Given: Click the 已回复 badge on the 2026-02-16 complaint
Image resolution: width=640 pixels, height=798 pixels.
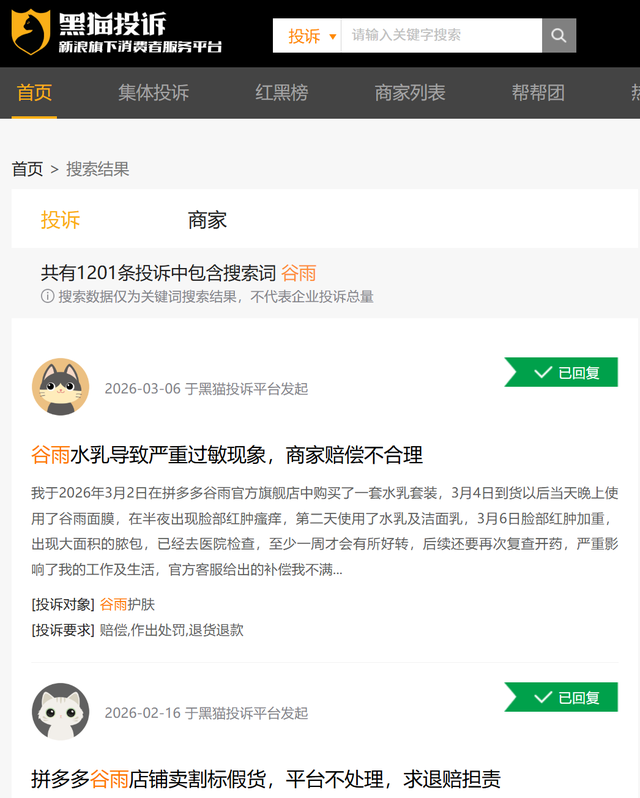Looking at the screenshot, I should click(x=561, y=697).
